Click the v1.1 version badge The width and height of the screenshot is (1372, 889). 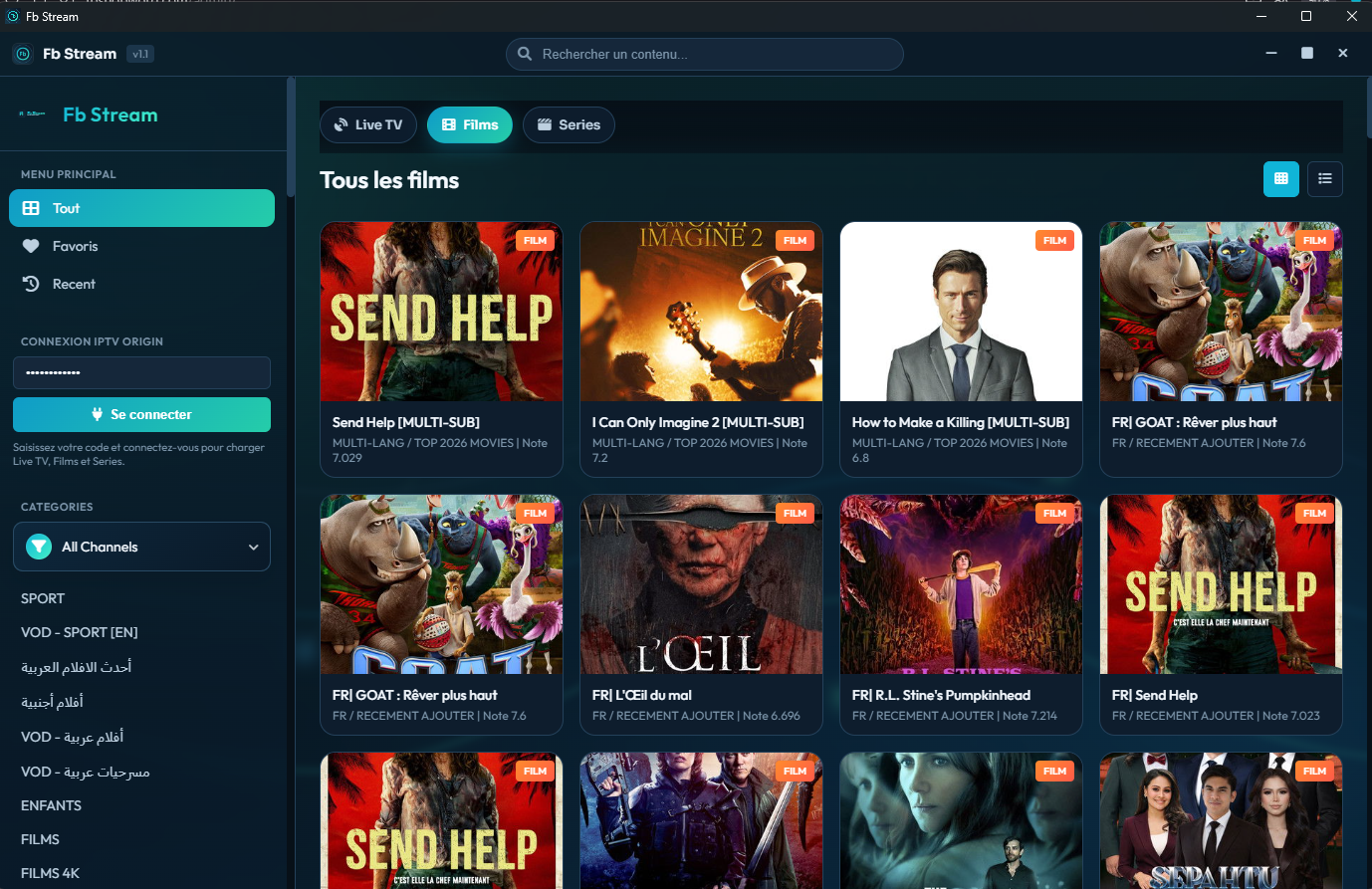pos(140,54)
